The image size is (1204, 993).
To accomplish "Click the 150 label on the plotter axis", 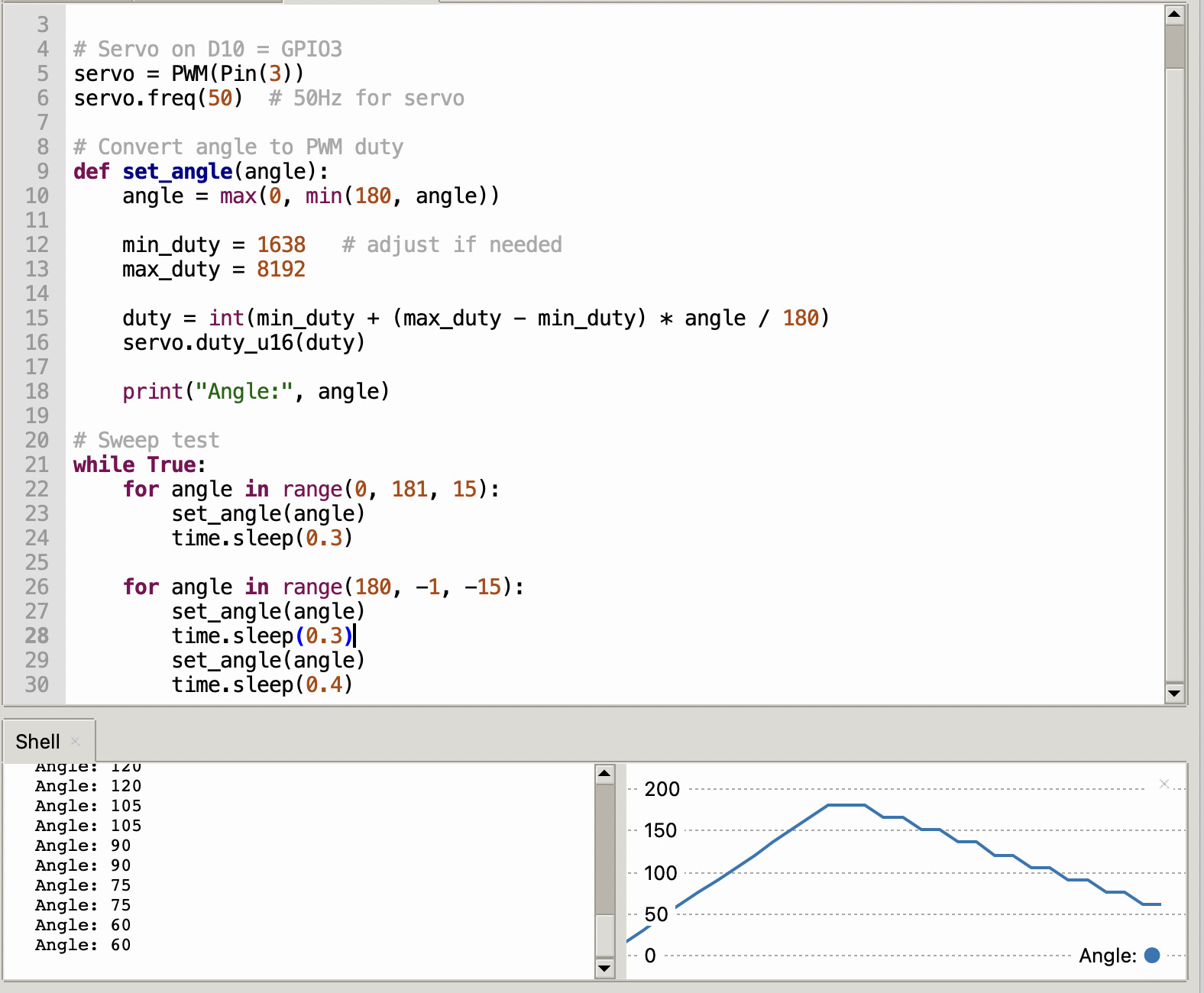I will [x=660, y=830].
